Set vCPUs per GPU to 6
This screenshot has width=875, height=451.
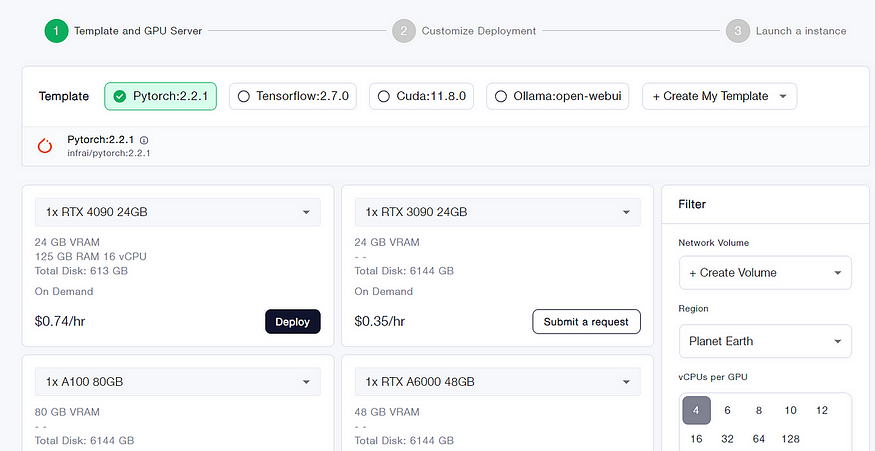click(727, 410)
